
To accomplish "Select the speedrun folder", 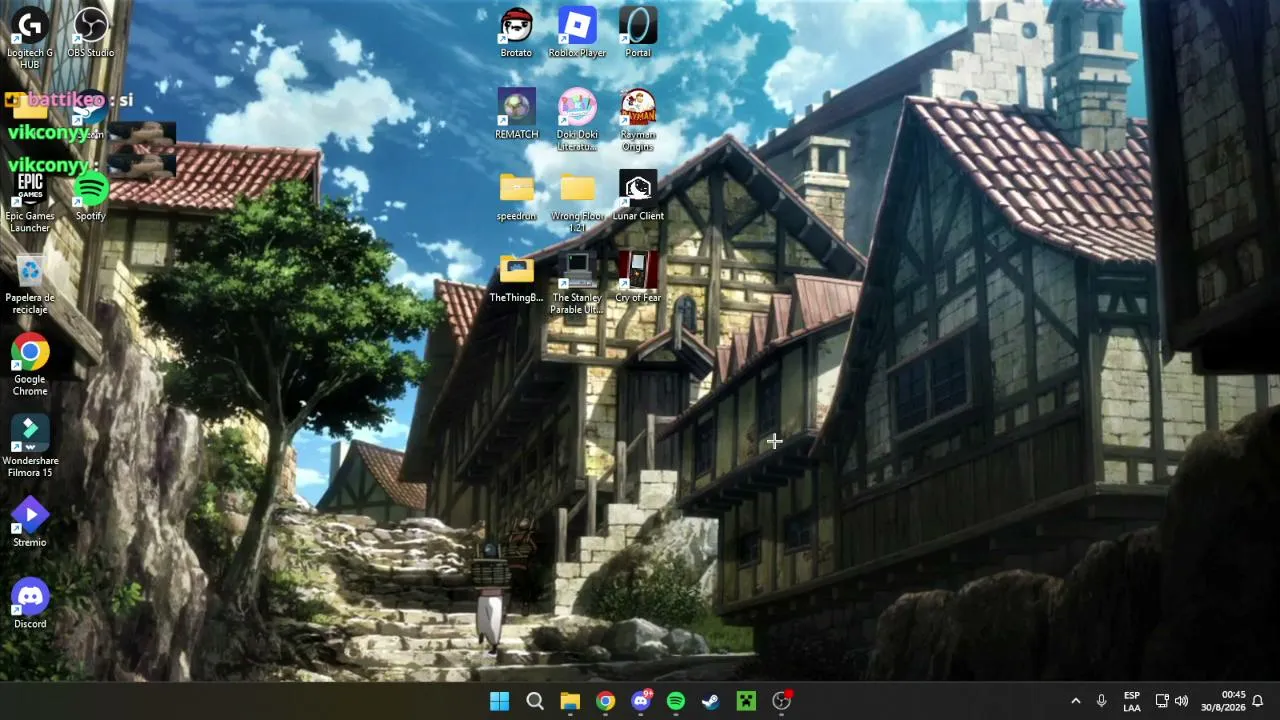I will [516, 196].
